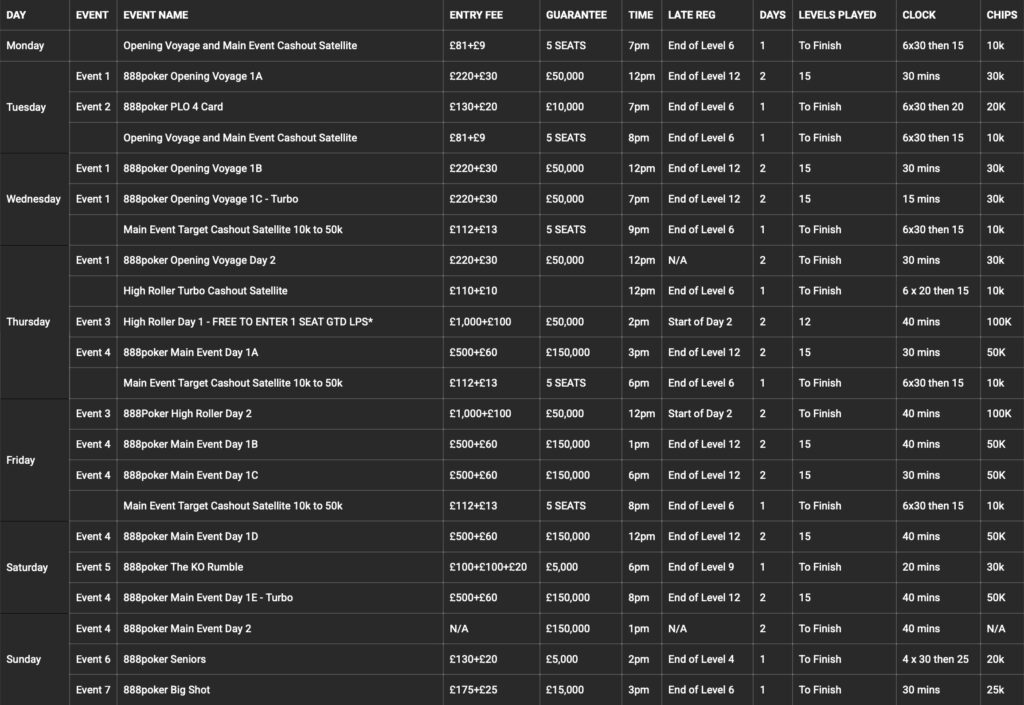Click 888poker Main Event Day 1C
Viewport: 1024px width, 705px height.
pos(191,475)
